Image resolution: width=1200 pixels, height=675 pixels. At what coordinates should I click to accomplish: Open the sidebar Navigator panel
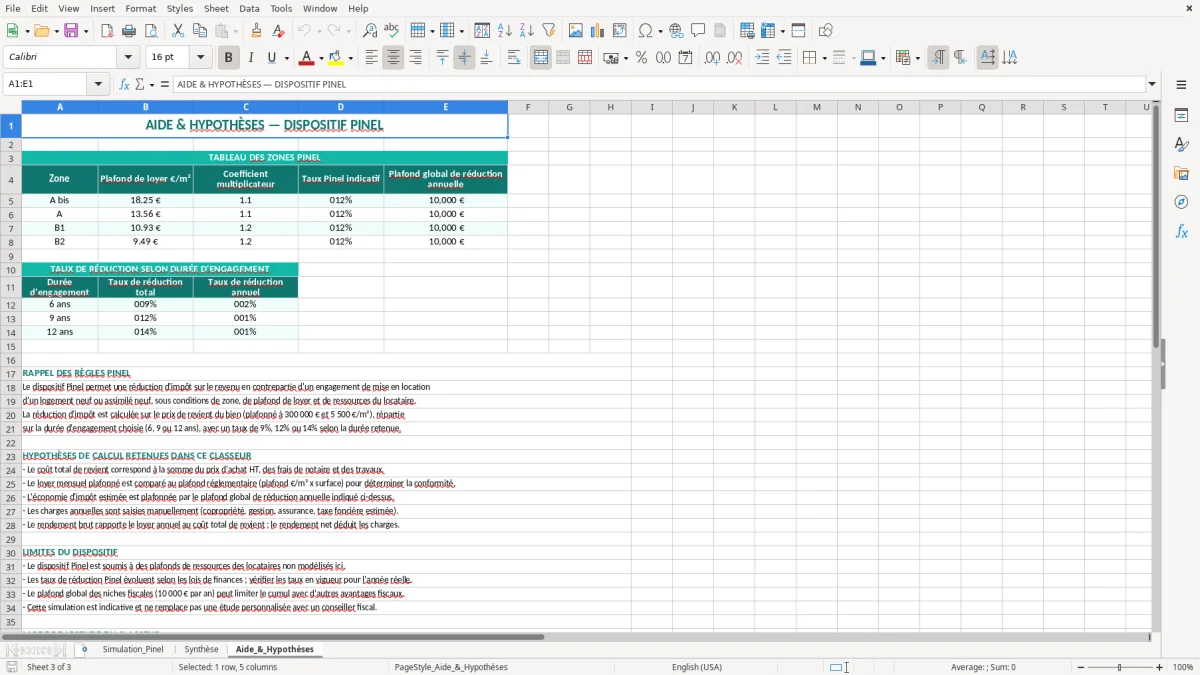pos(1181,202)
